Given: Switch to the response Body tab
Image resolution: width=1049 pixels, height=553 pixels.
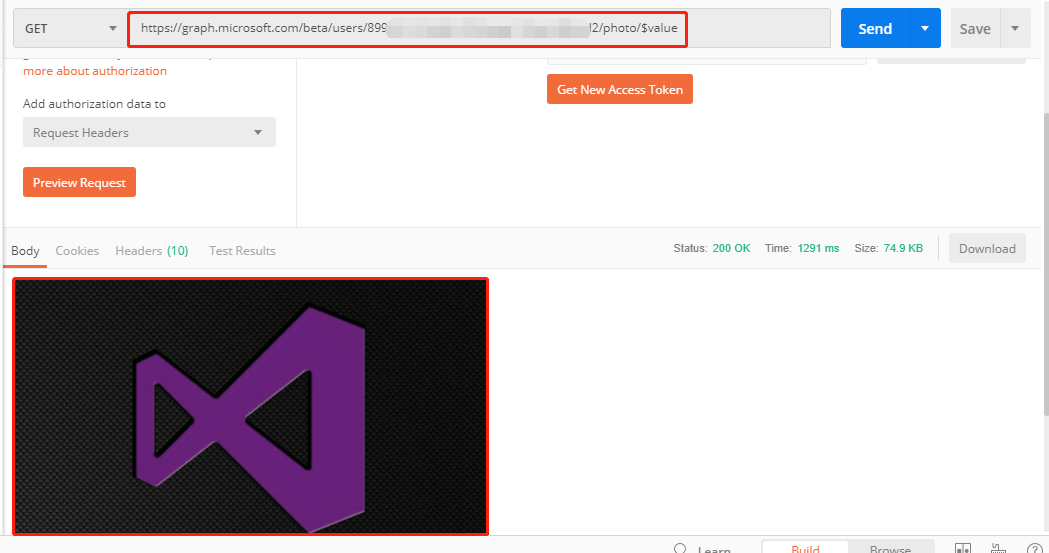Looking at the screenshot, I should (x=25, y=251).
